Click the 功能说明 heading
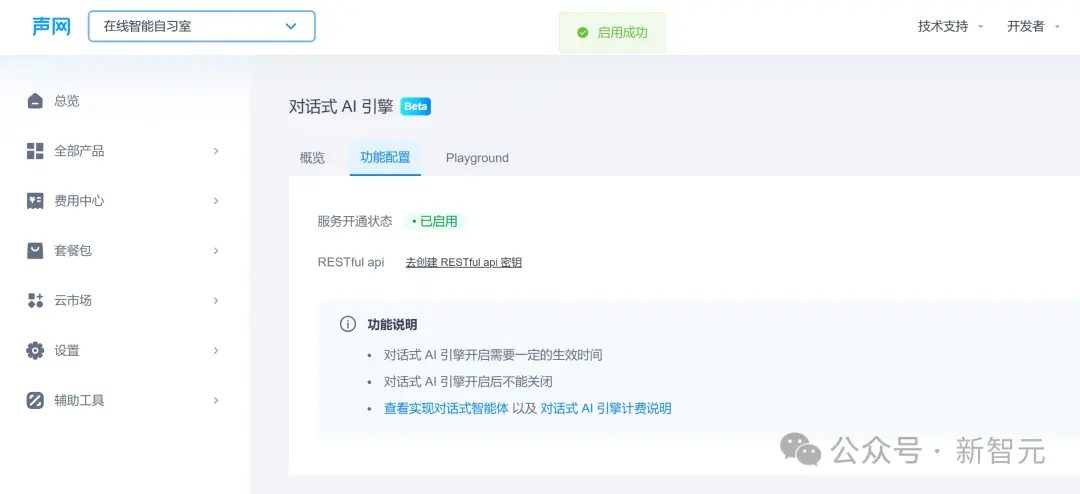 [x=392, y=325]
